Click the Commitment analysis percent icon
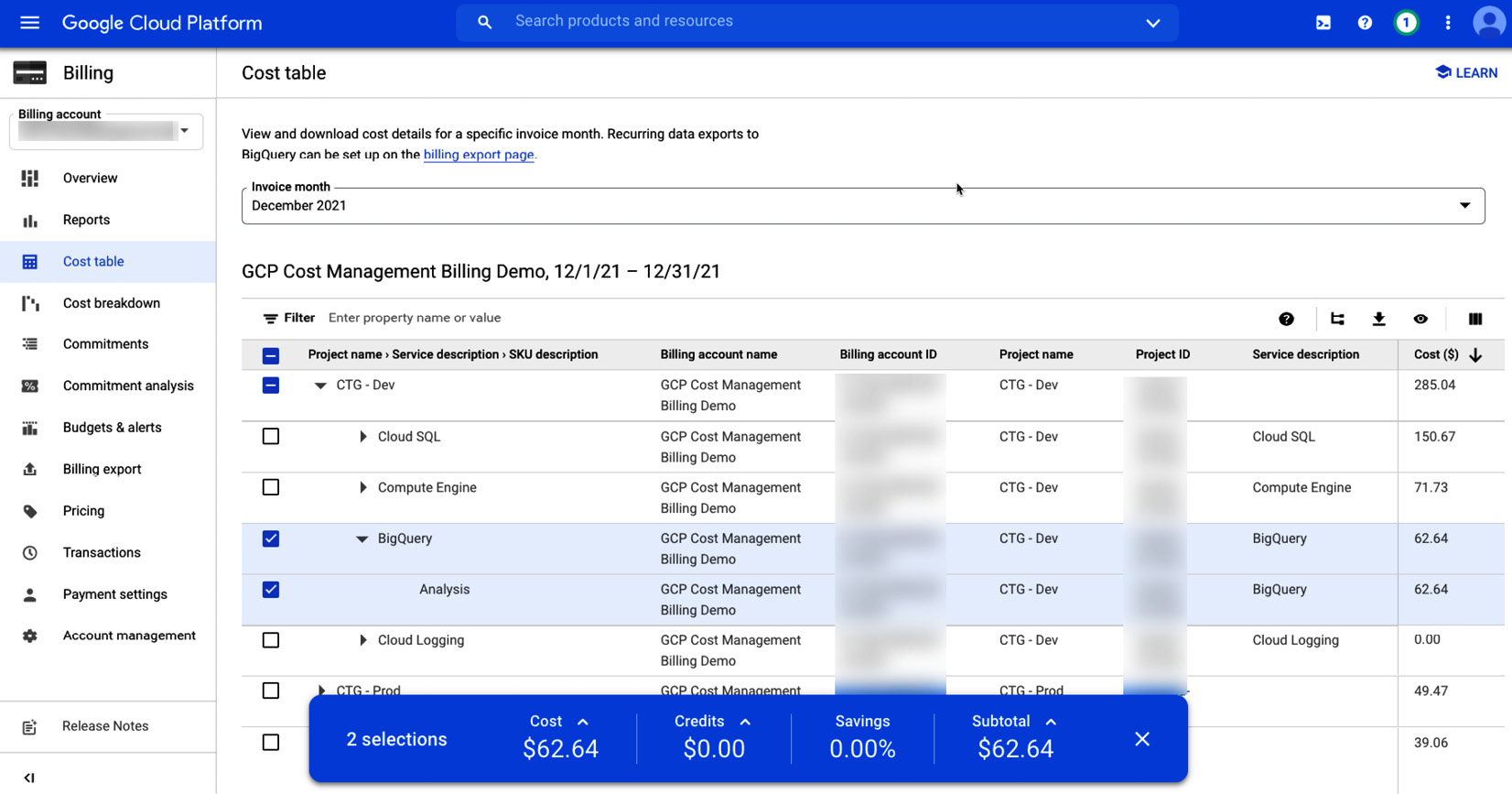 30,386
